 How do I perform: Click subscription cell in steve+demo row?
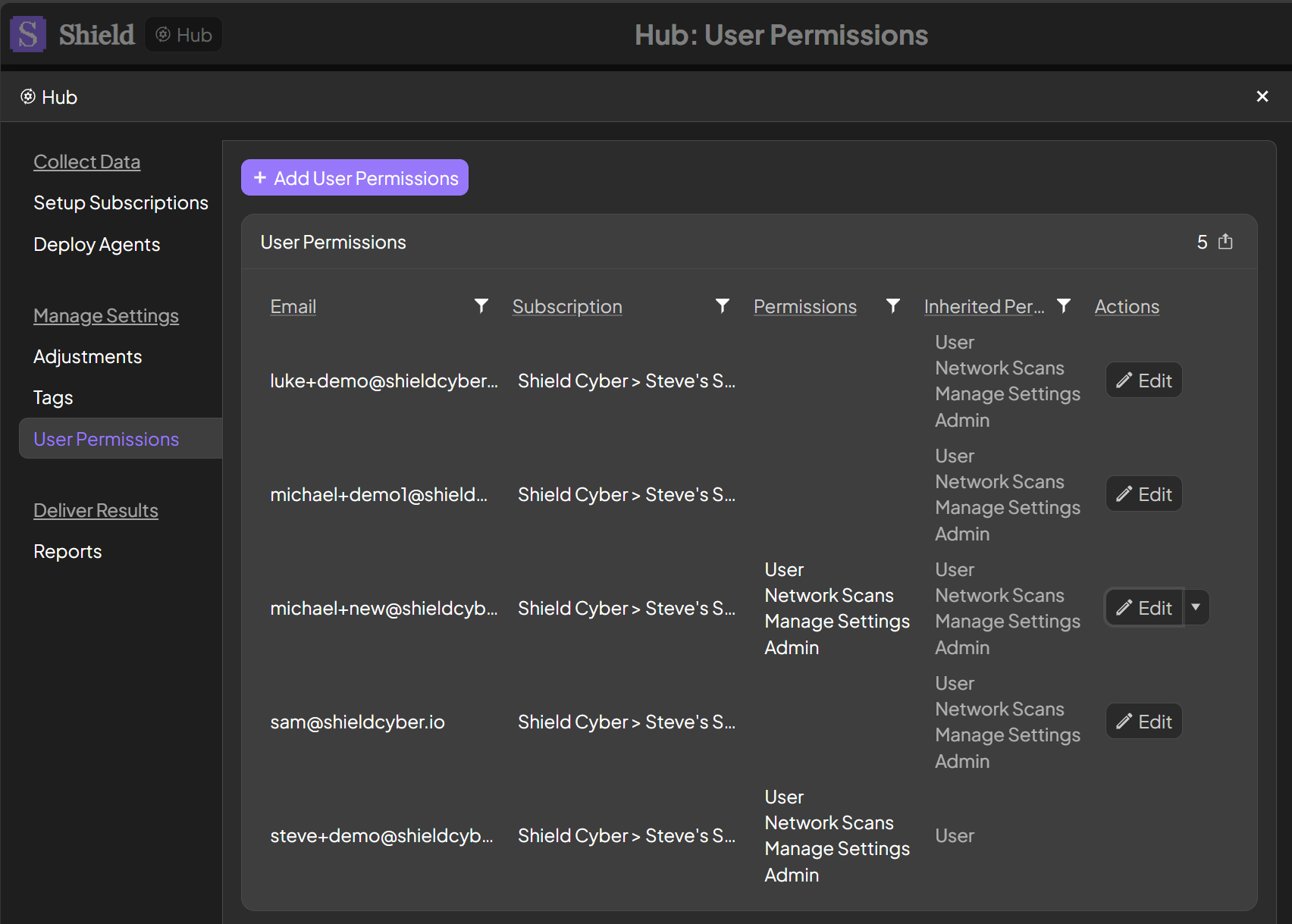[x=626, y=835]
